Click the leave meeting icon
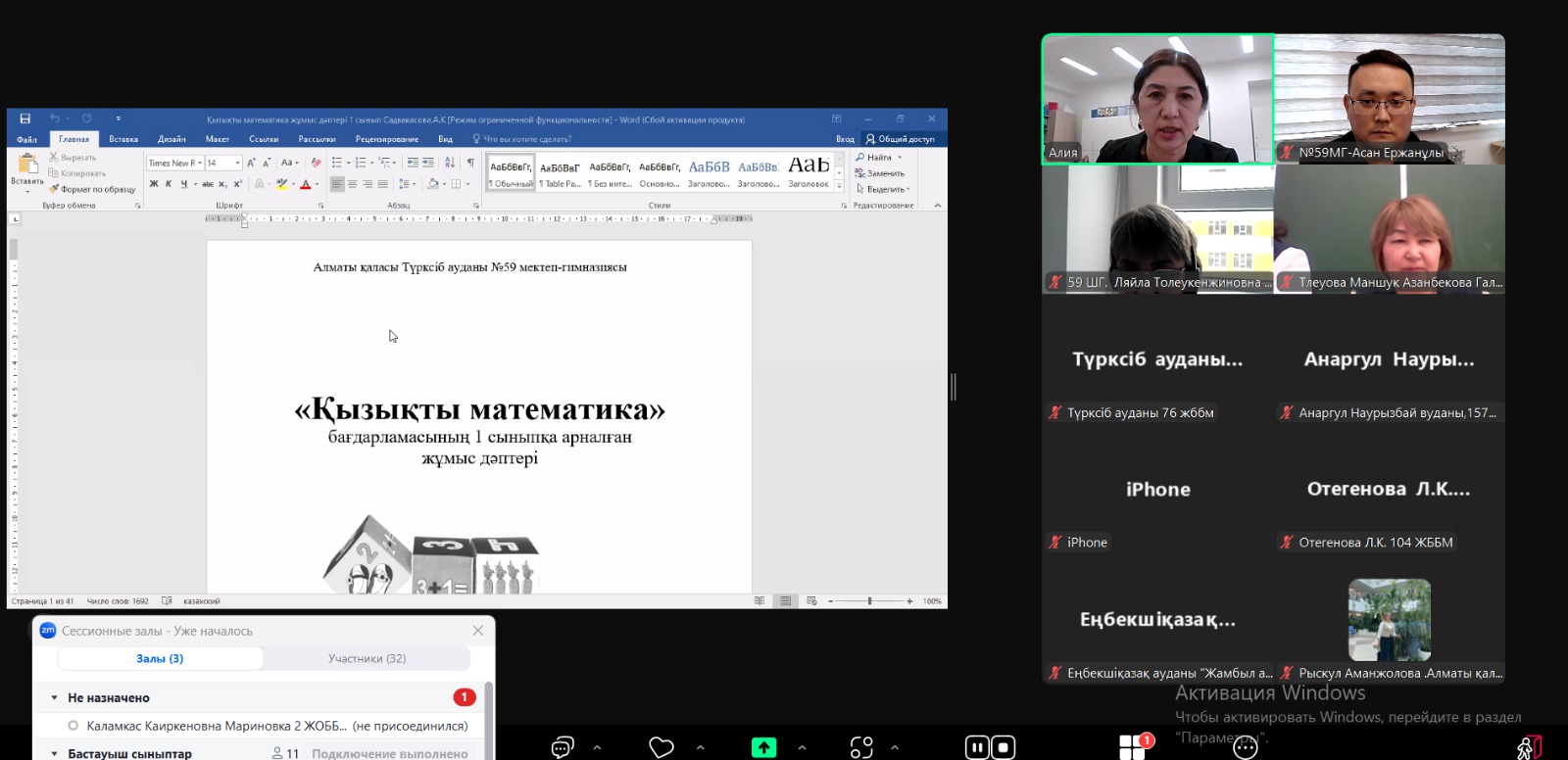The height and width of the screenshot is (760, 1568). [1529, 748]
